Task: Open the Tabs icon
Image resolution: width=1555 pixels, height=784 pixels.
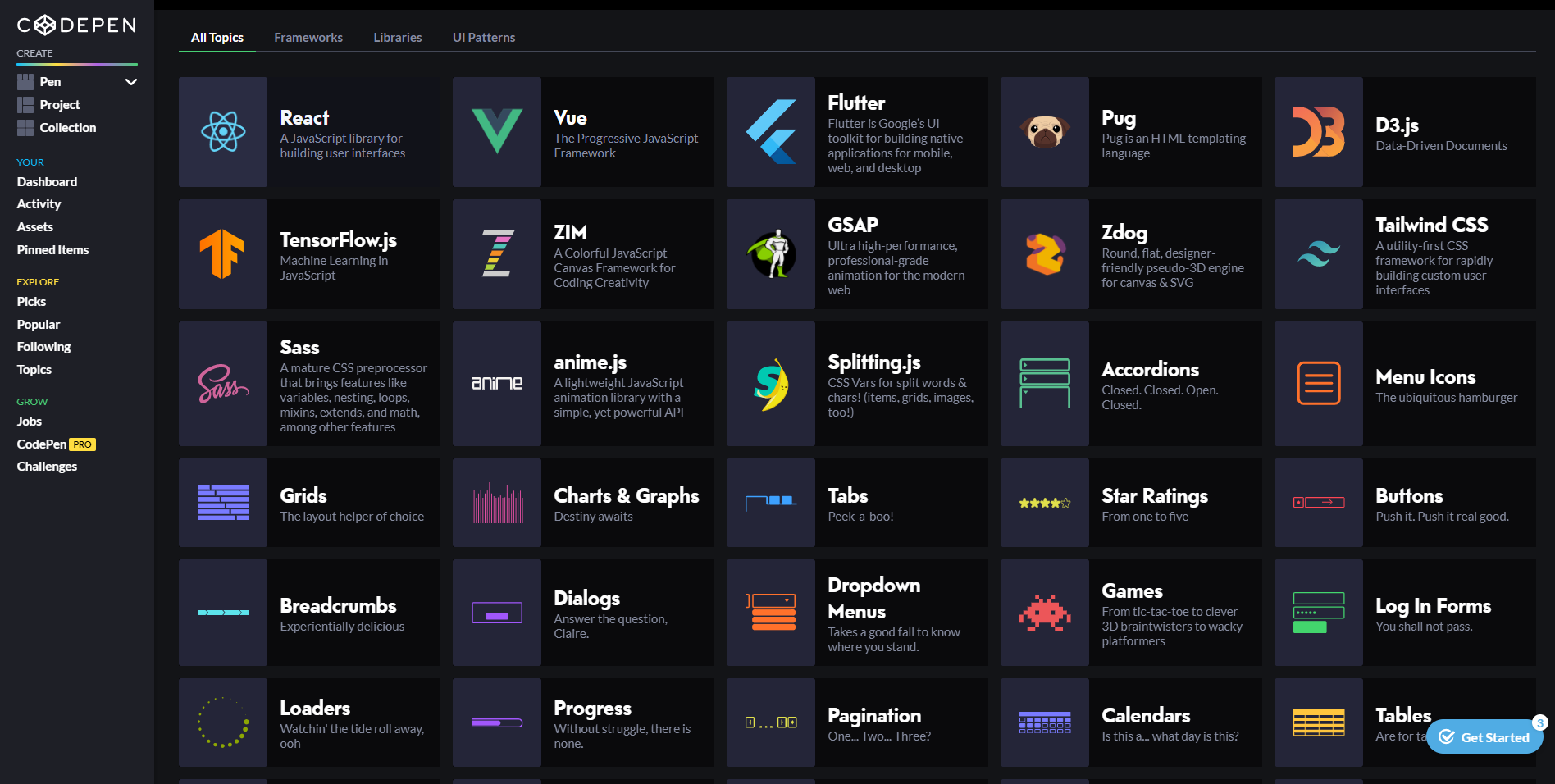Action: [x=771, y=503]
